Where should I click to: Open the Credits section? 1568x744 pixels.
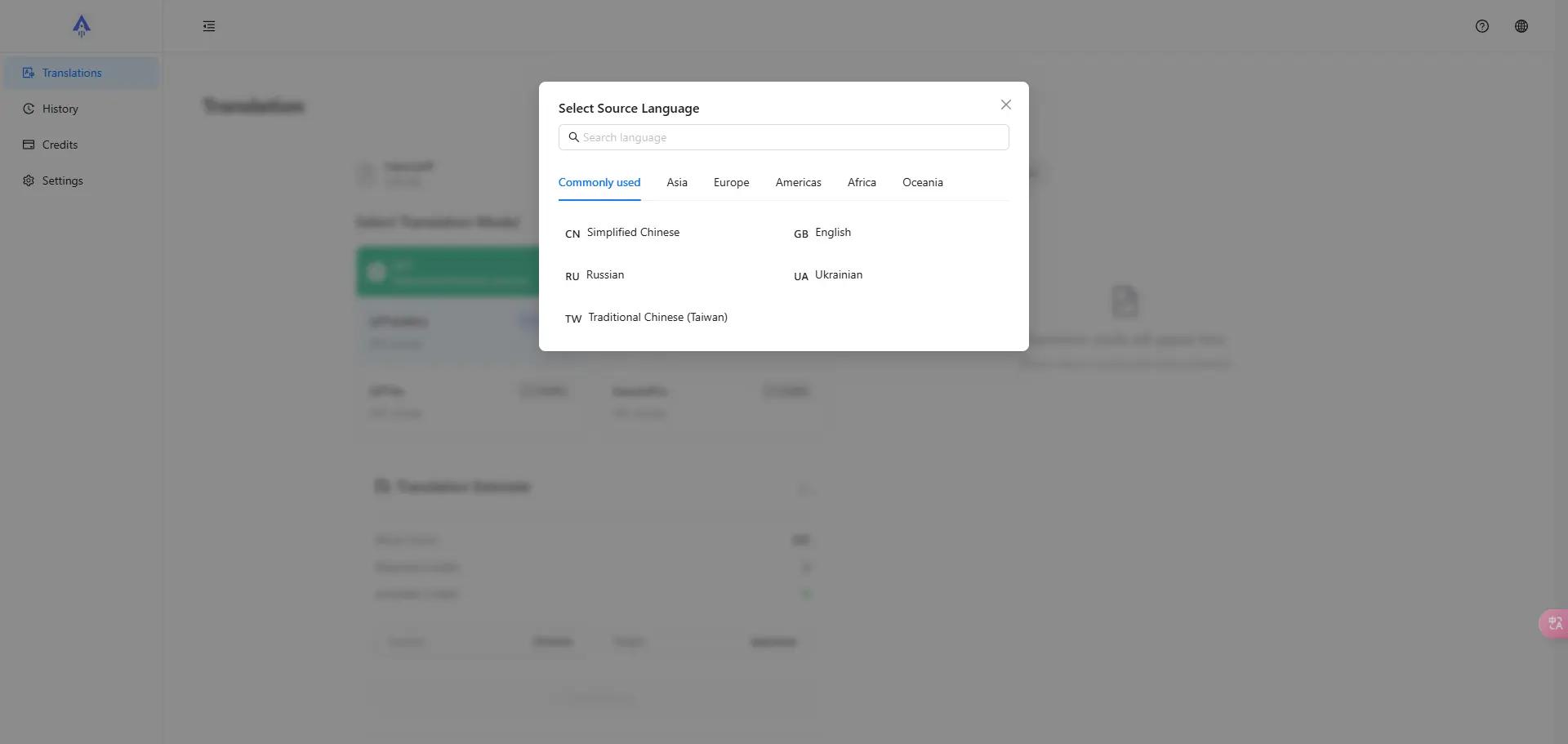pyautogui.click(x=60, y=145)
